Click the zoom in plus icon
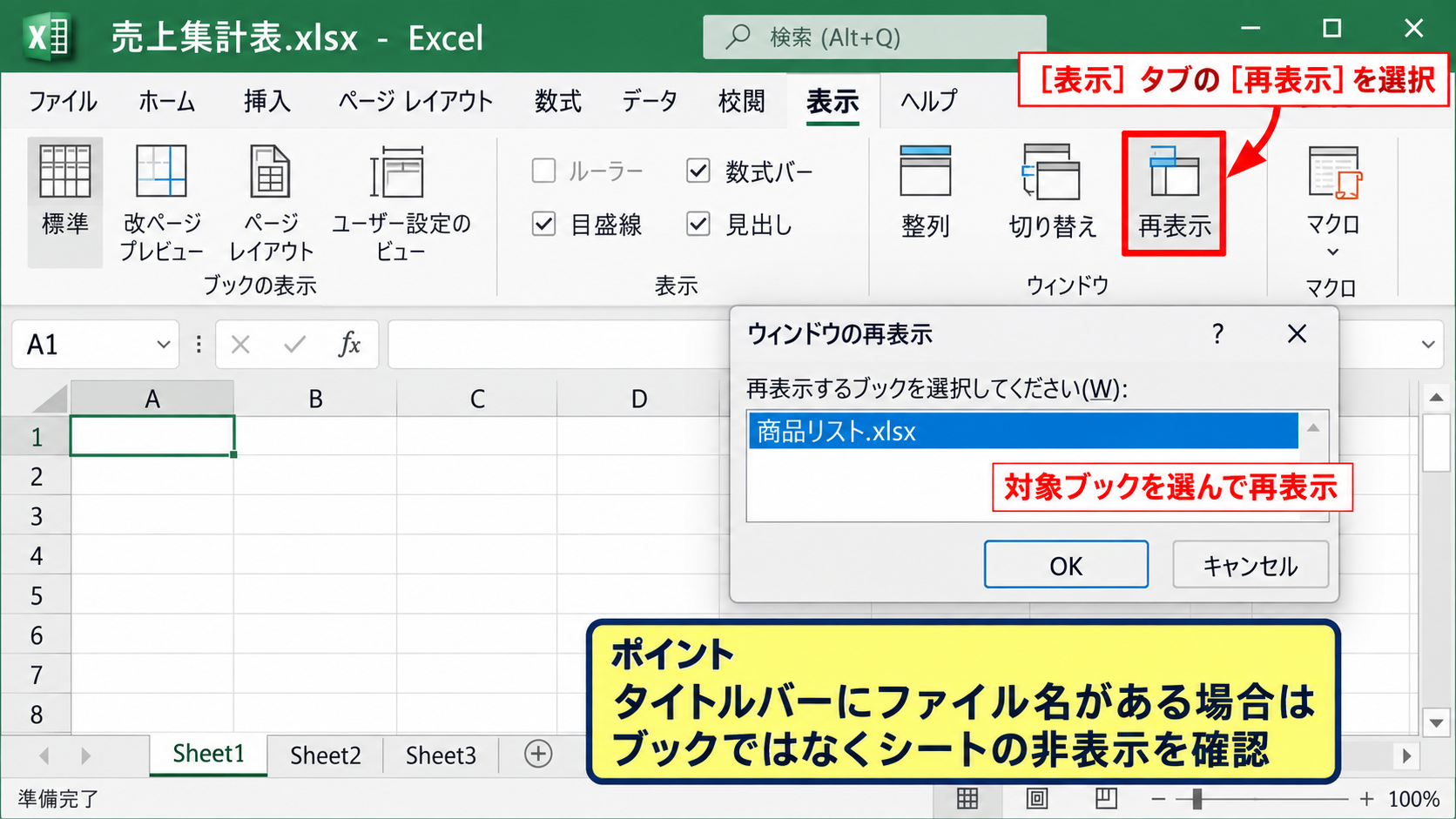Viewport: 1456px width, 819px height. point(1367,799)
